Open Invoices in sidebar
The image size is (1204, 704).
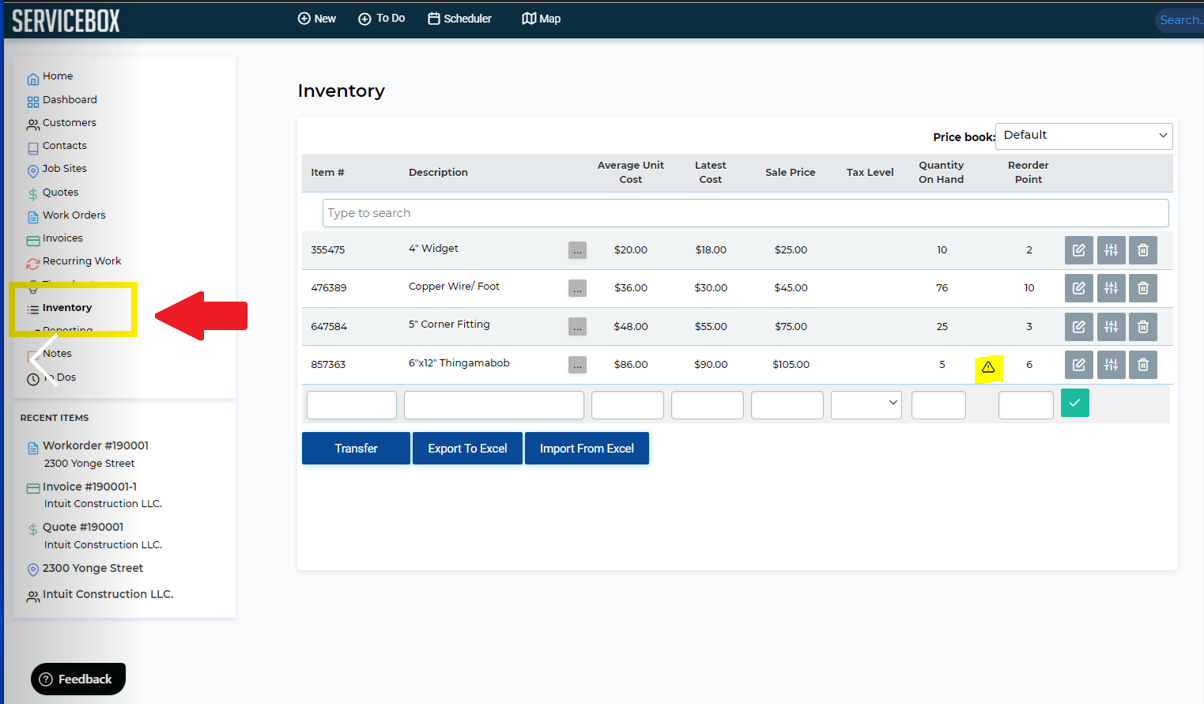coord(62,238)
